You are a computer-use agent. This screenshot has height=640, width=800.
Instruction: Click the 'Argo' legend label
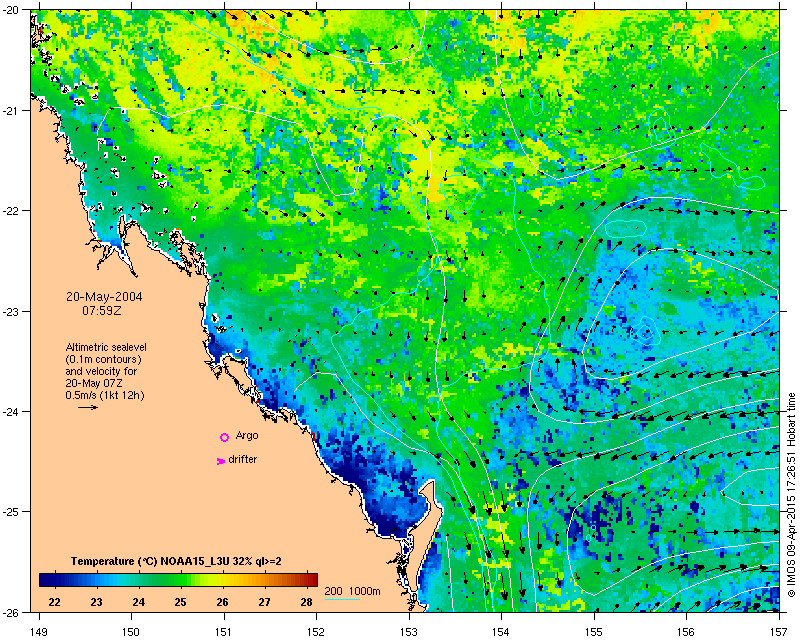pos(247,435)
